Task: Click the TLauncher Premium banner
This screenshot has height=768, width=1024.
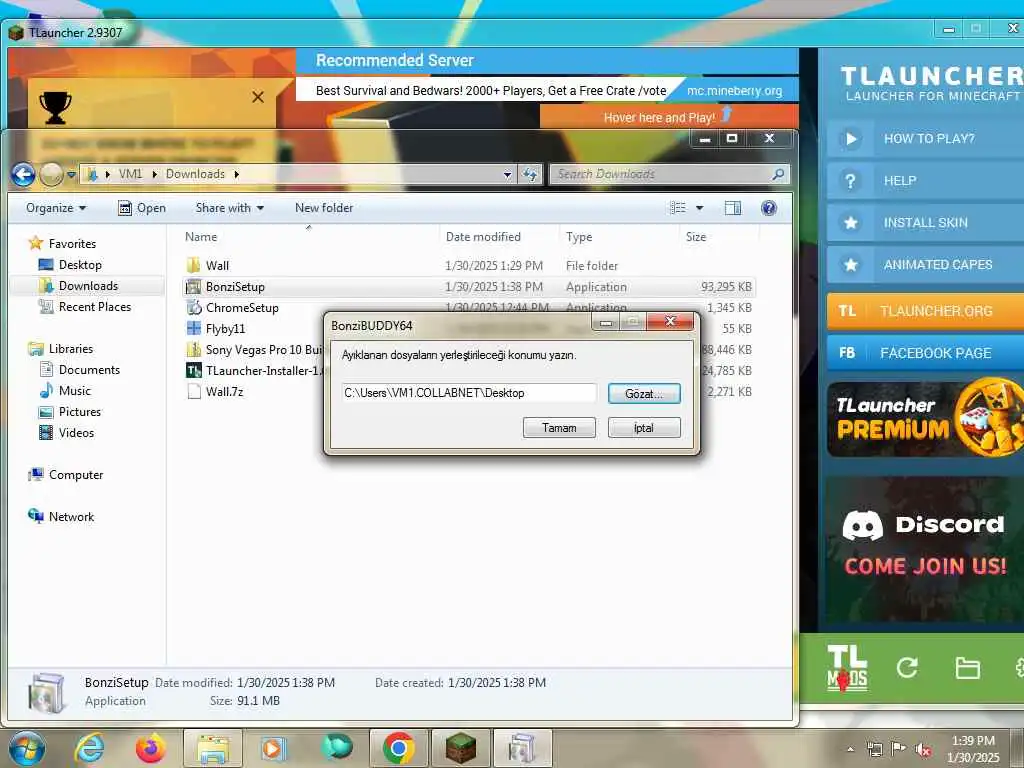Action: (925, 418)
